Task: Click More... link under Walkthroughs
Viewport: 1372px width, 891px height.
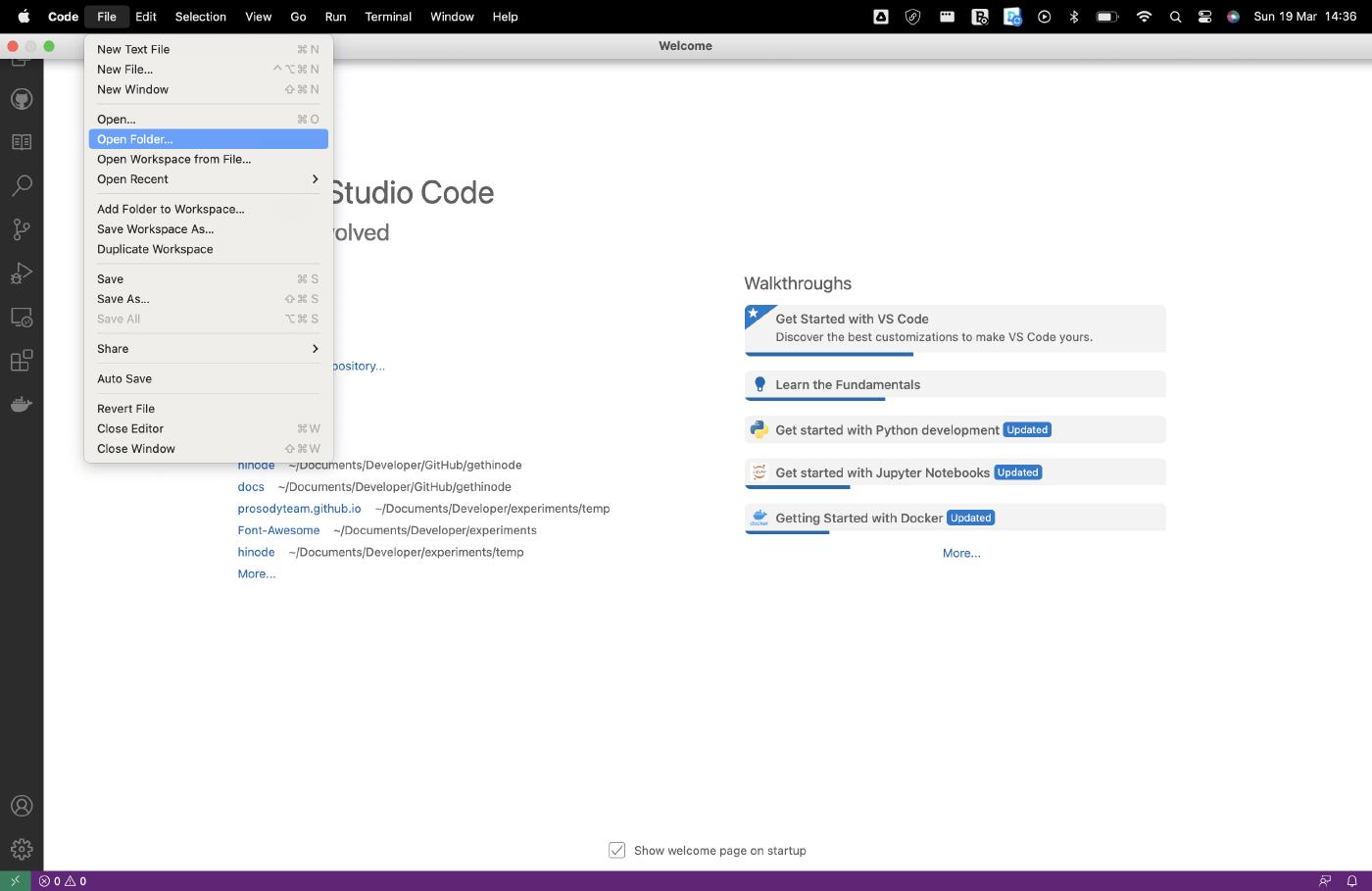Action: [961, 553]
